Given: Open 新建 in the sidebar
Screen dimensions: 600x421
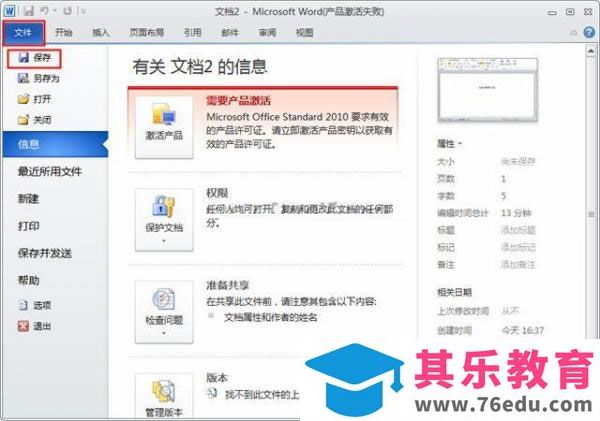Looking at the screenshot, I should (x=28, y=199).
